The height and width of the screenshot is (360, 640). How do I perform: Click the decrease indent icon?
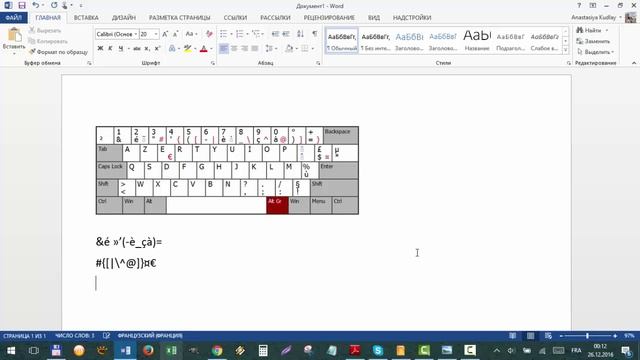click(x=275, y=34)
